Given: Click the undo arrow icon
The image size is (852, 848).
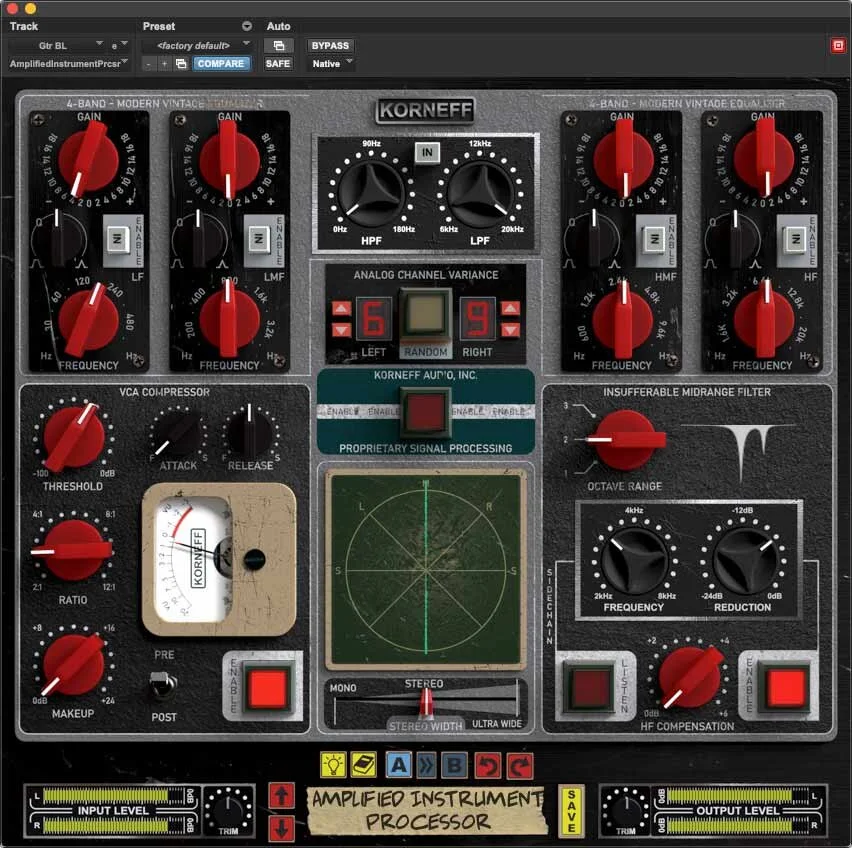Looking at the screenshot, I should (487, 766).
